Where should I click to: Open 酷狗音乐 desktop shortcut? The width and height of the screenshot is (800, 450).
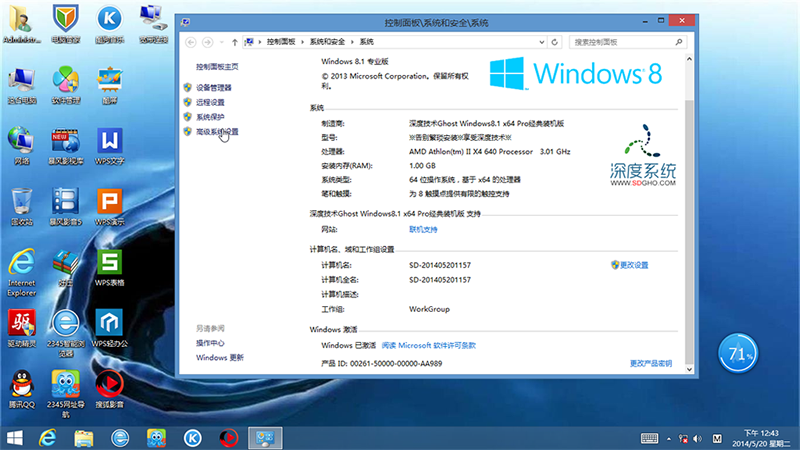tap(109, 24)
